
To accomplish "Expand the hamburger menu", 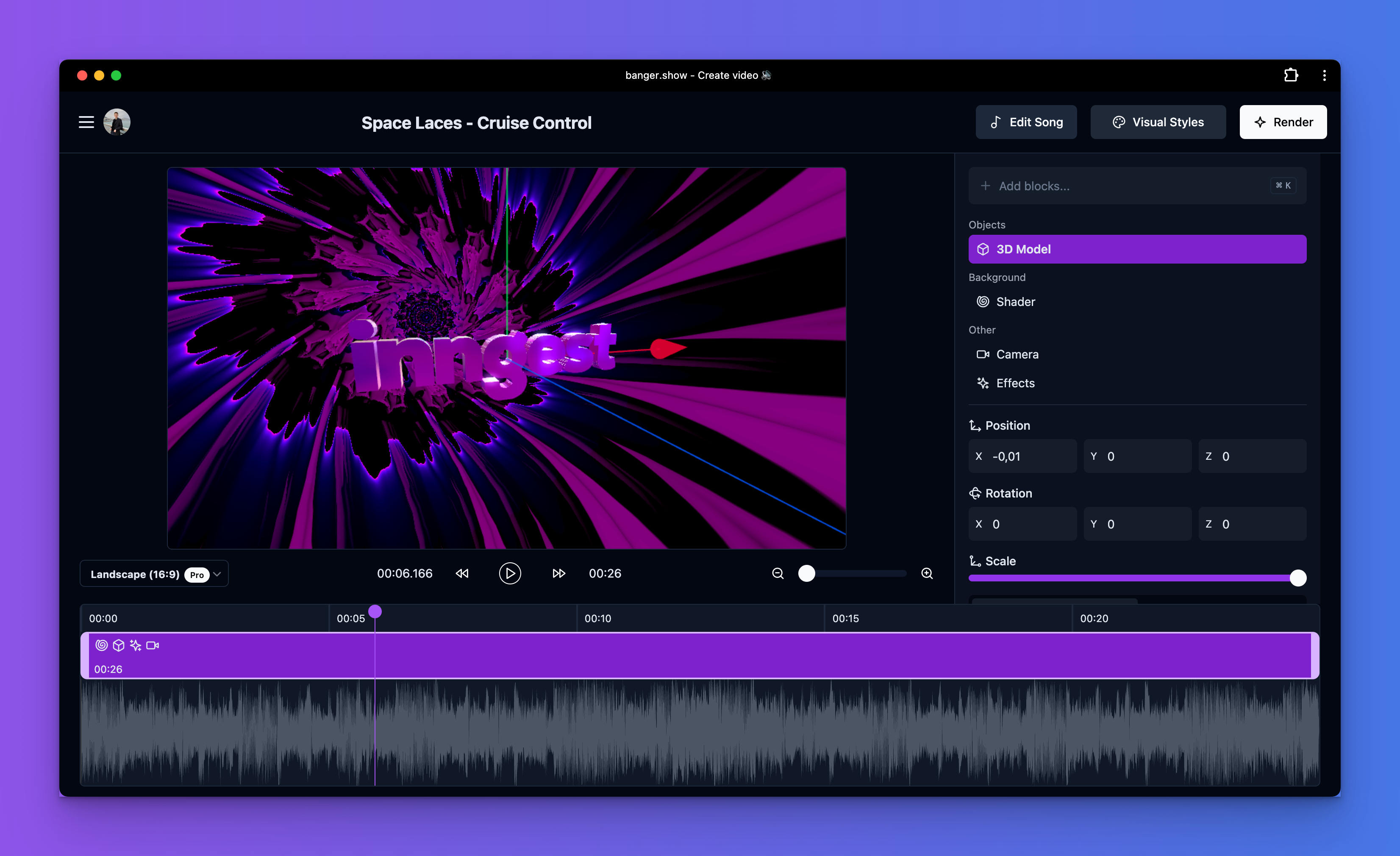I will 87,122.
